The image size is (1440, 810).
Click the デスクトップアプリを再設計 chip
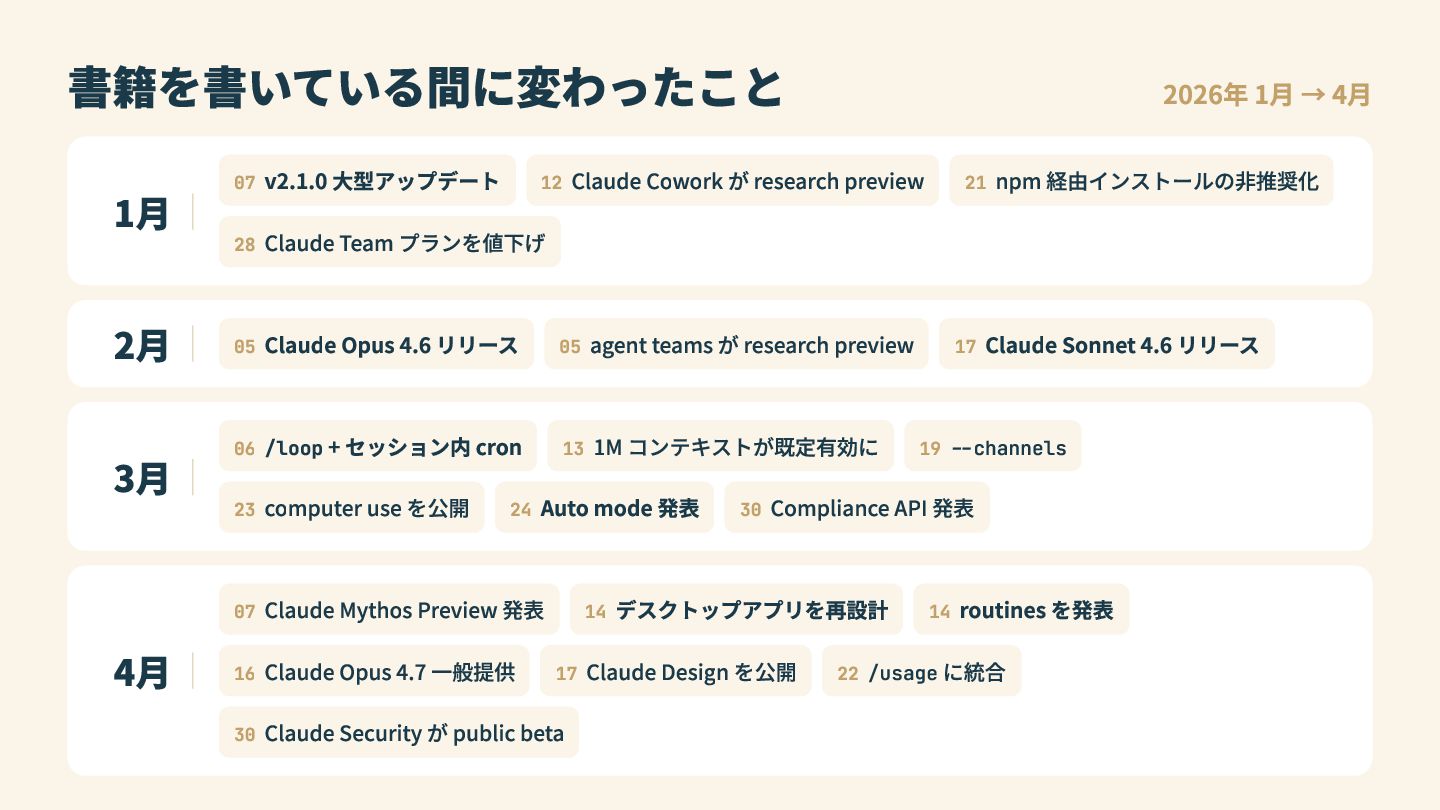[x=736, y=609]
